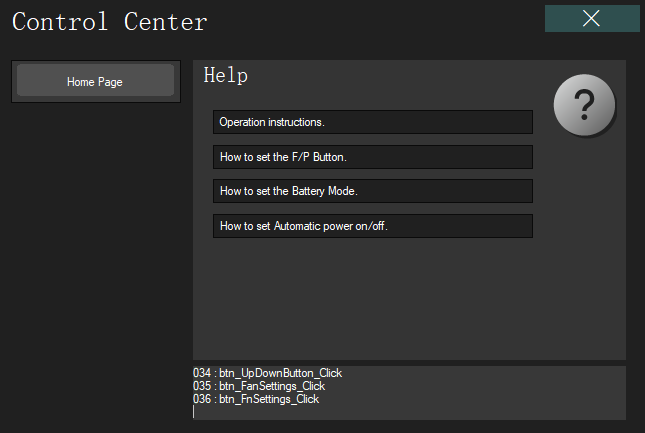Go to the Home Page

[95, 82]
